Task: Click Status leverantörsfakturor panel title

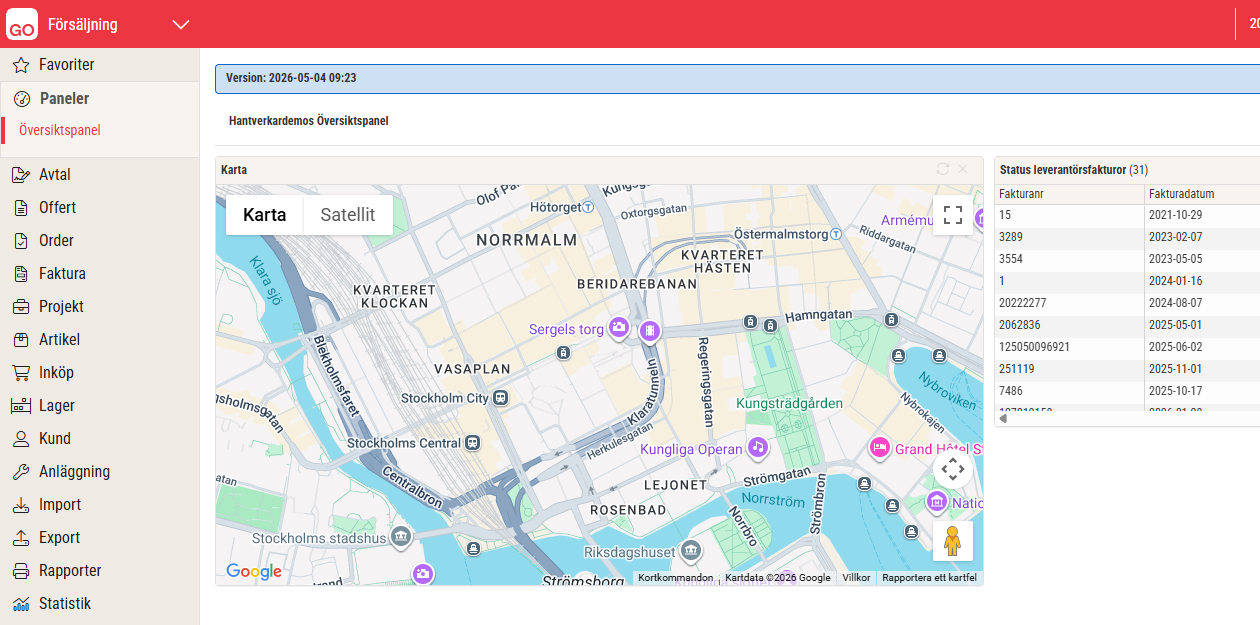Action: tap(1074, 170)
